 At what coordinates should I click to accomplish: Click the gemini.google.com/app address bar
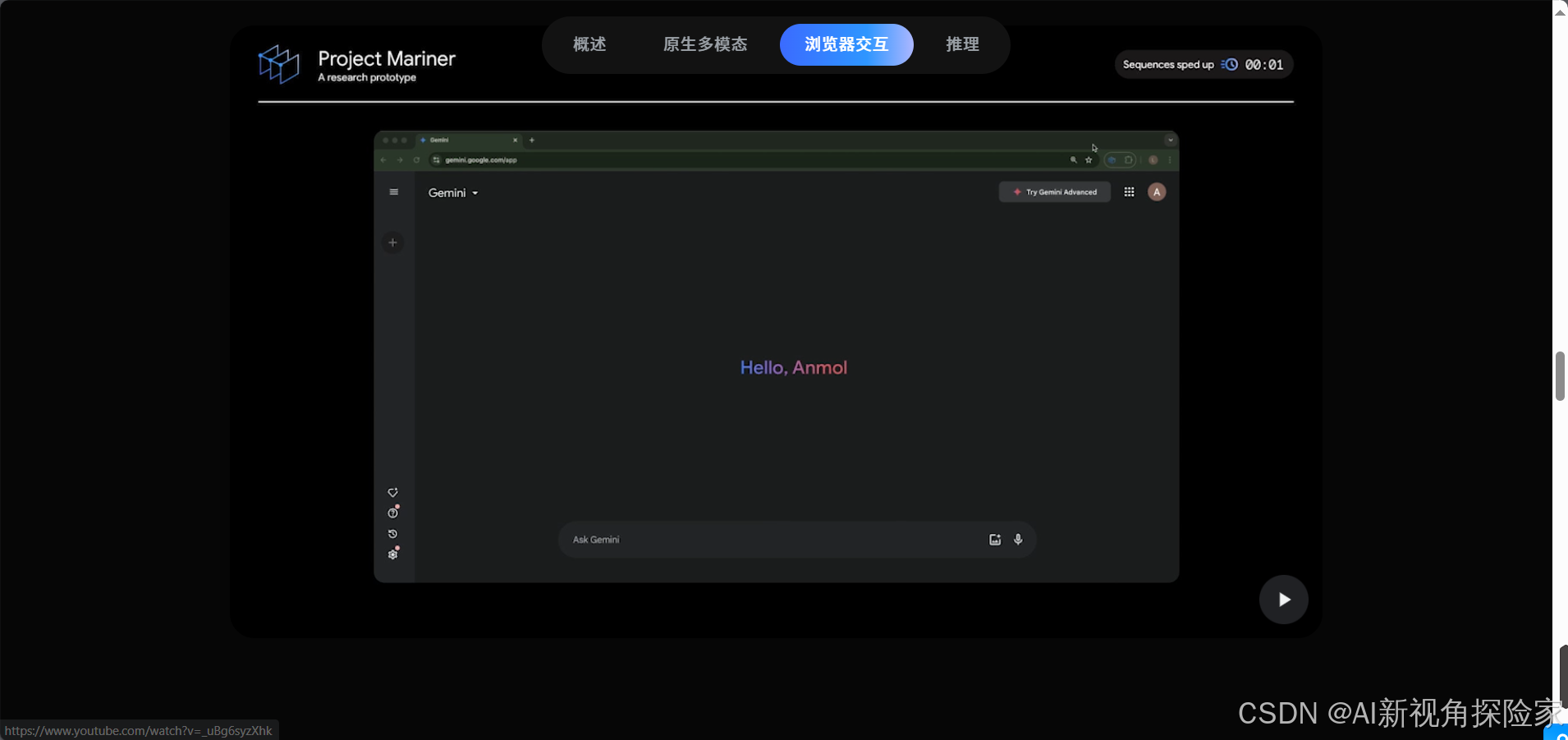tap(763, 160)
